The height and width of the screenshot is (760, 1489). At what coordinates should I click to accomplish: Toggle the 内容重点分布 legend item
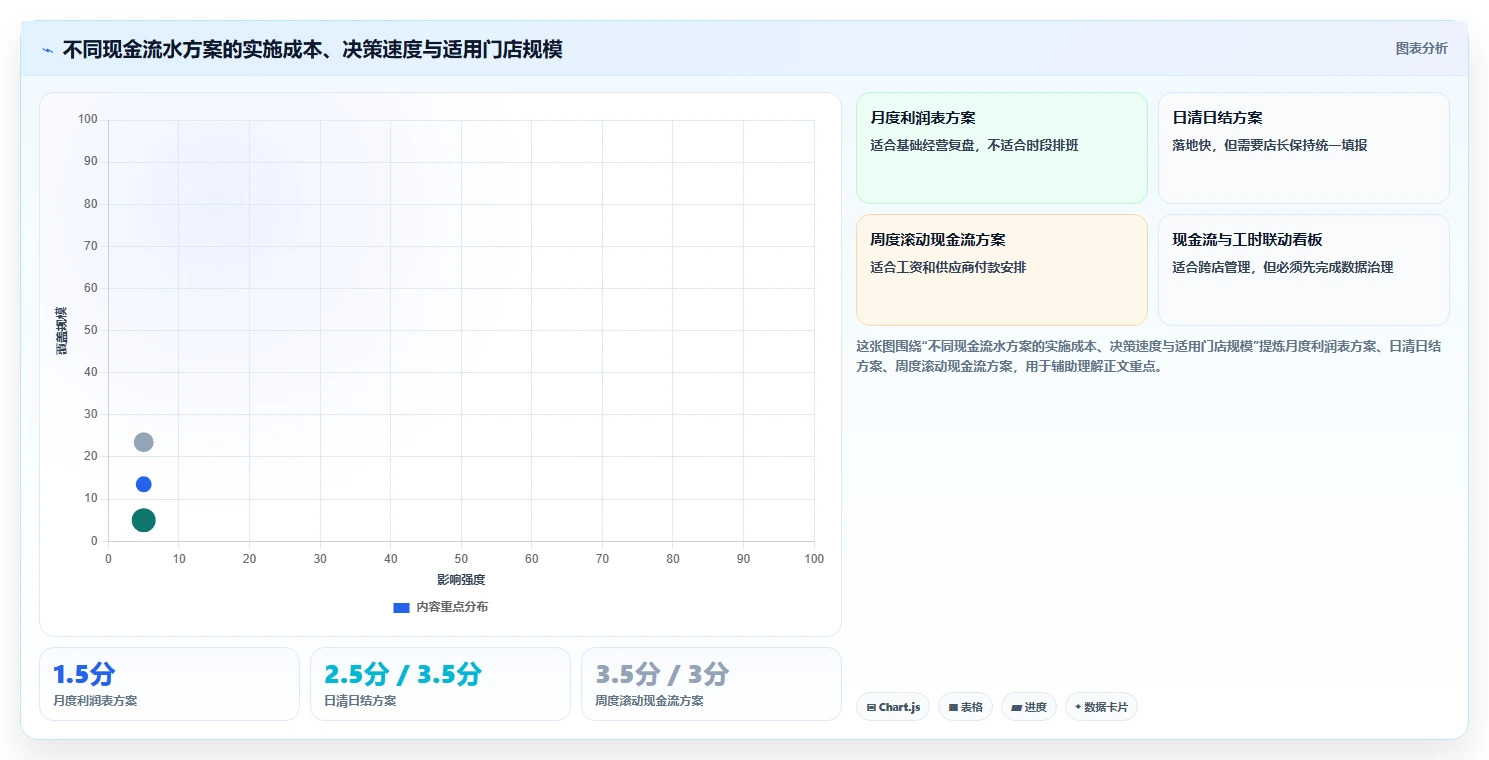tap(441, 607)
